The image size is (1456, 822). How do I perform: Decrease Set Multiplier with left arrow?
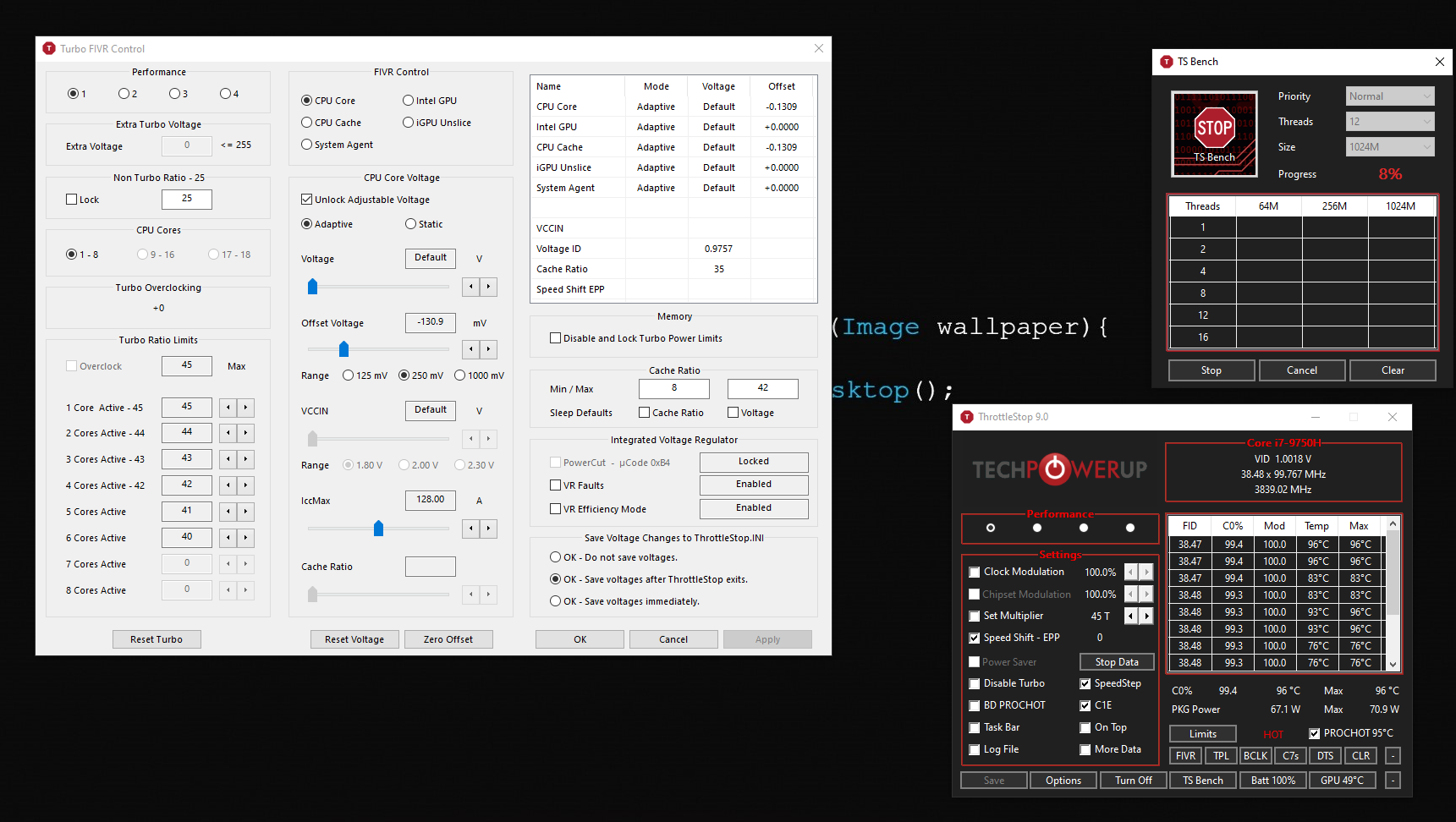pyautogui.click(x=1131, y=616)
